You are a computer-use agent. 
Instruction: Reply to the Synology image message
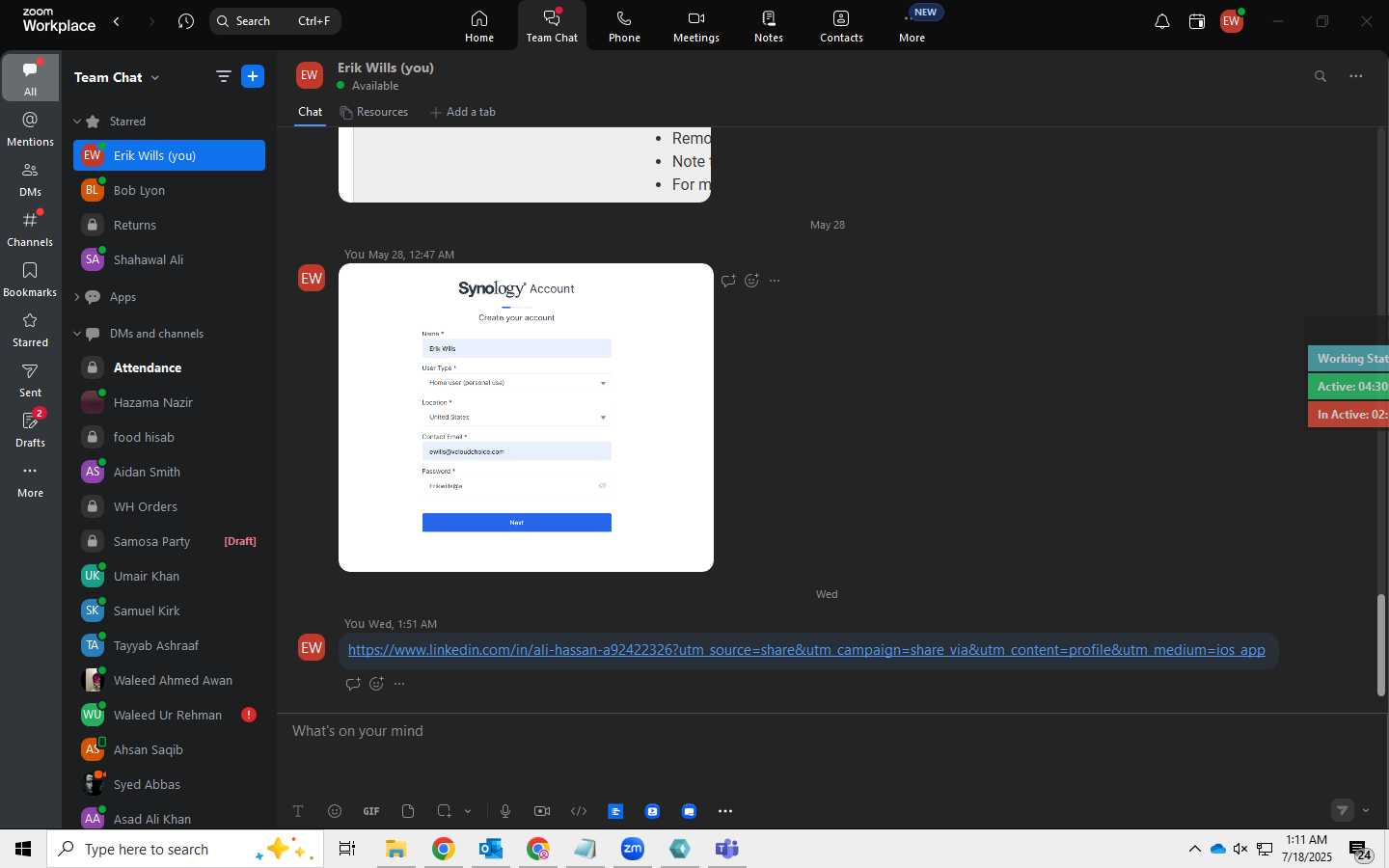[728, 281]
